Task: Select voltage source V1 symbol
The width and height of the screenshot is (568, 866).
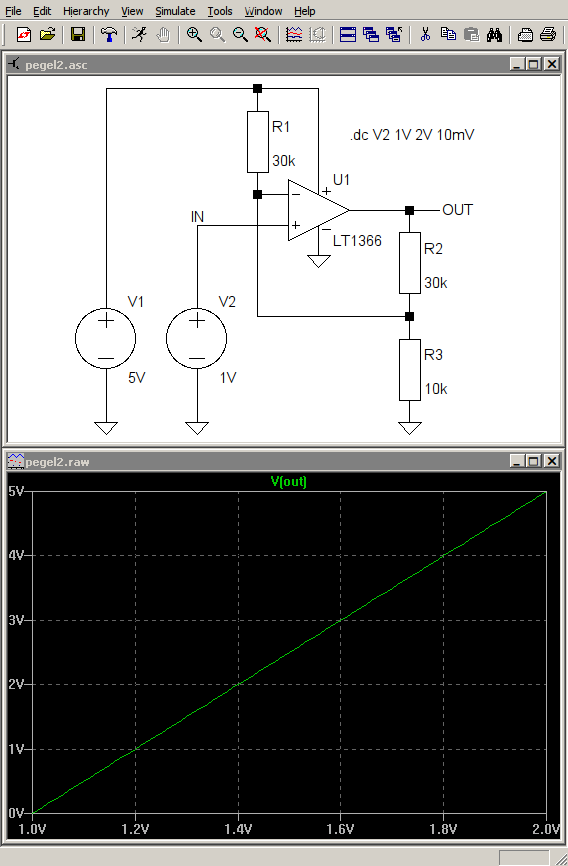Action: click(106, 339)
